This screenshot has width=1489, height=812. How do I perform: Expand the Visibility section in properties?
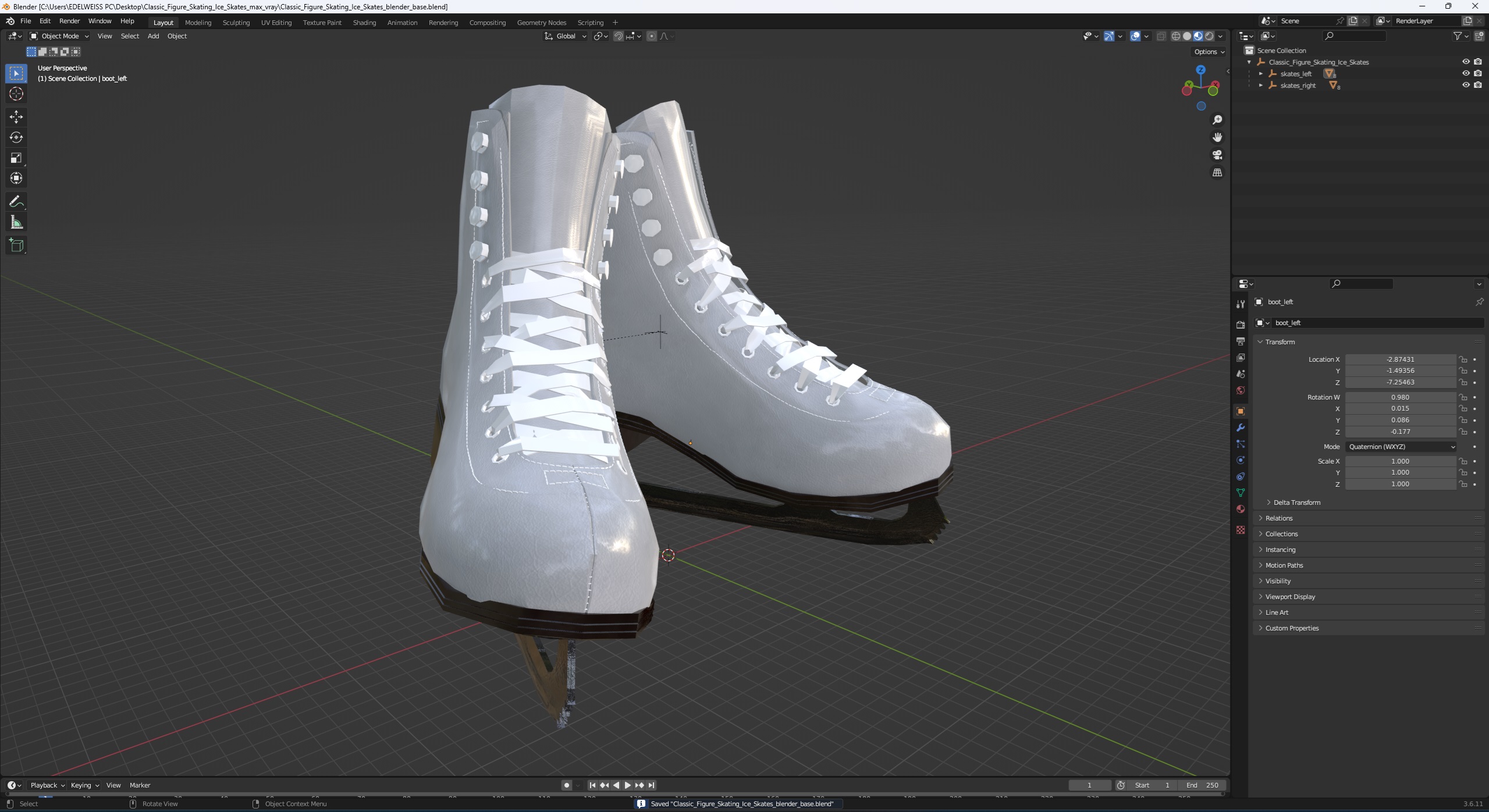point(1277,581)
